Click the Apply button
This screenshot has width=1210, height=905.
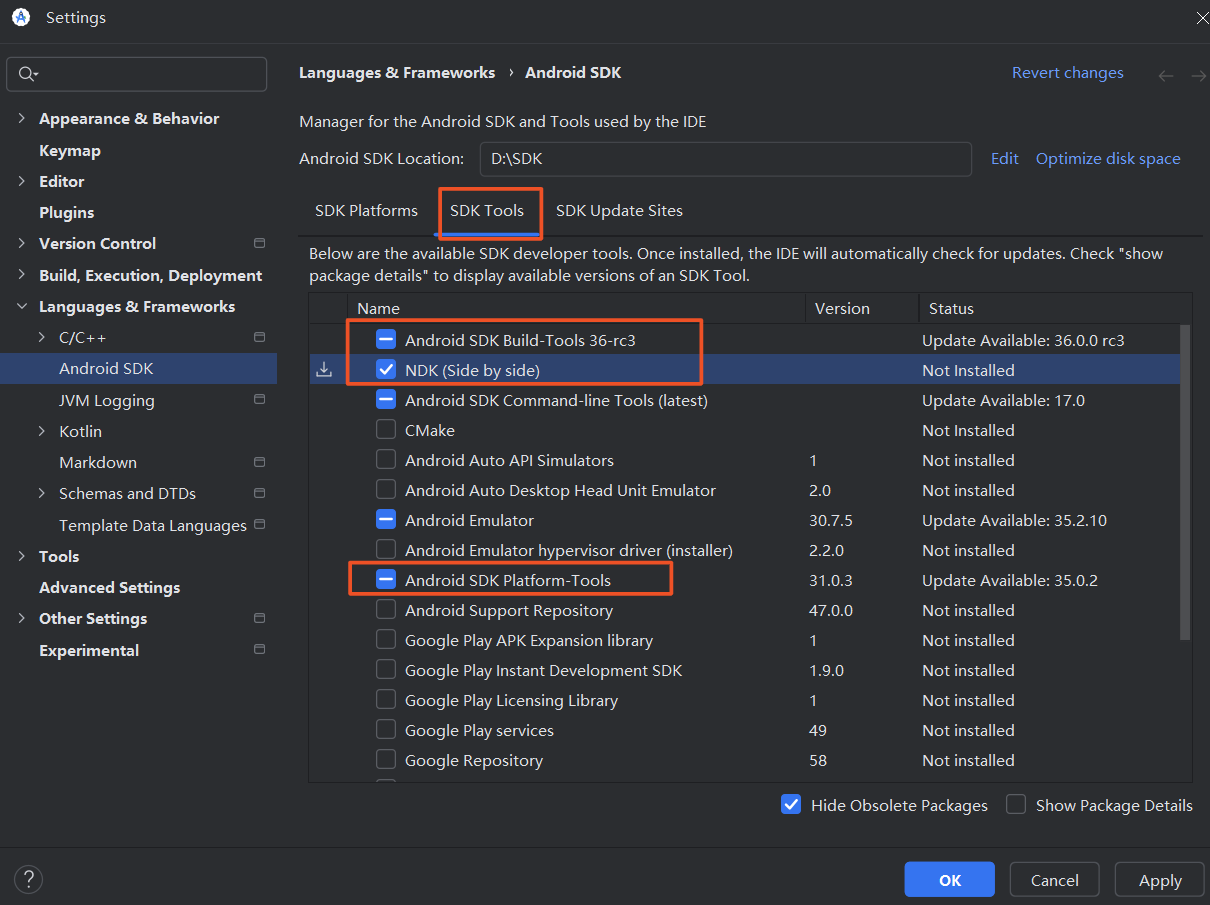pyautogui.click(x=1160, y=880)
